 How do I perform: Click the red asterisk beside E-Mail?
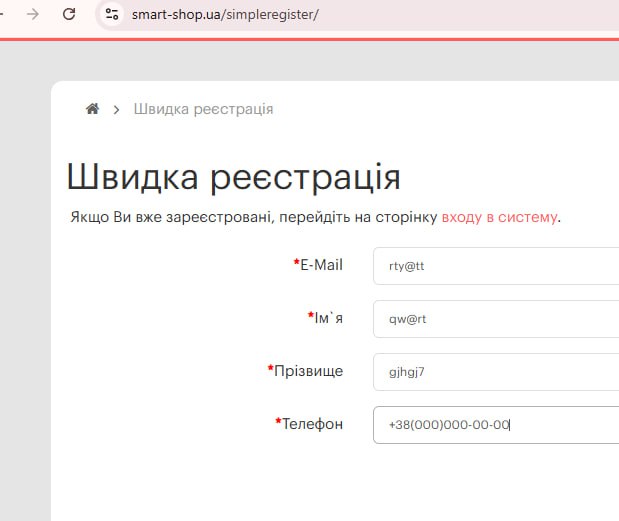coord(296,264)
